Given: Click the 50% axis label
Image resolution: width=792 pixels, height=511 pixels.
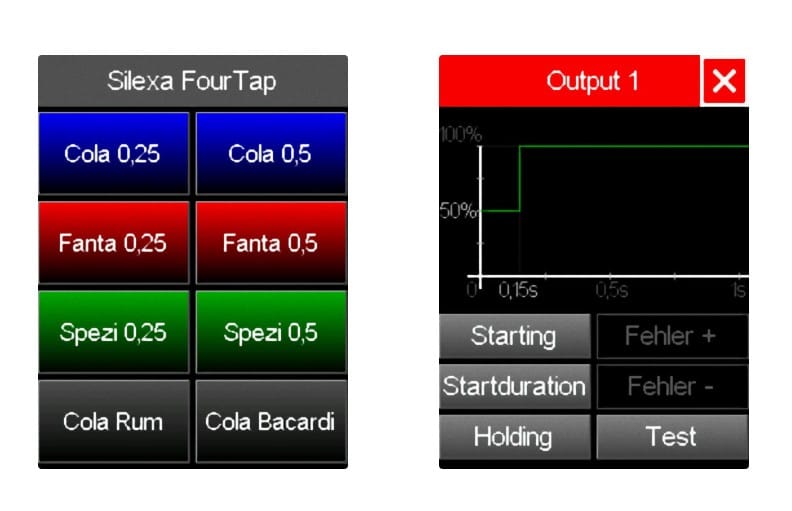Looking at the screenshot, I should coord(458,210).
